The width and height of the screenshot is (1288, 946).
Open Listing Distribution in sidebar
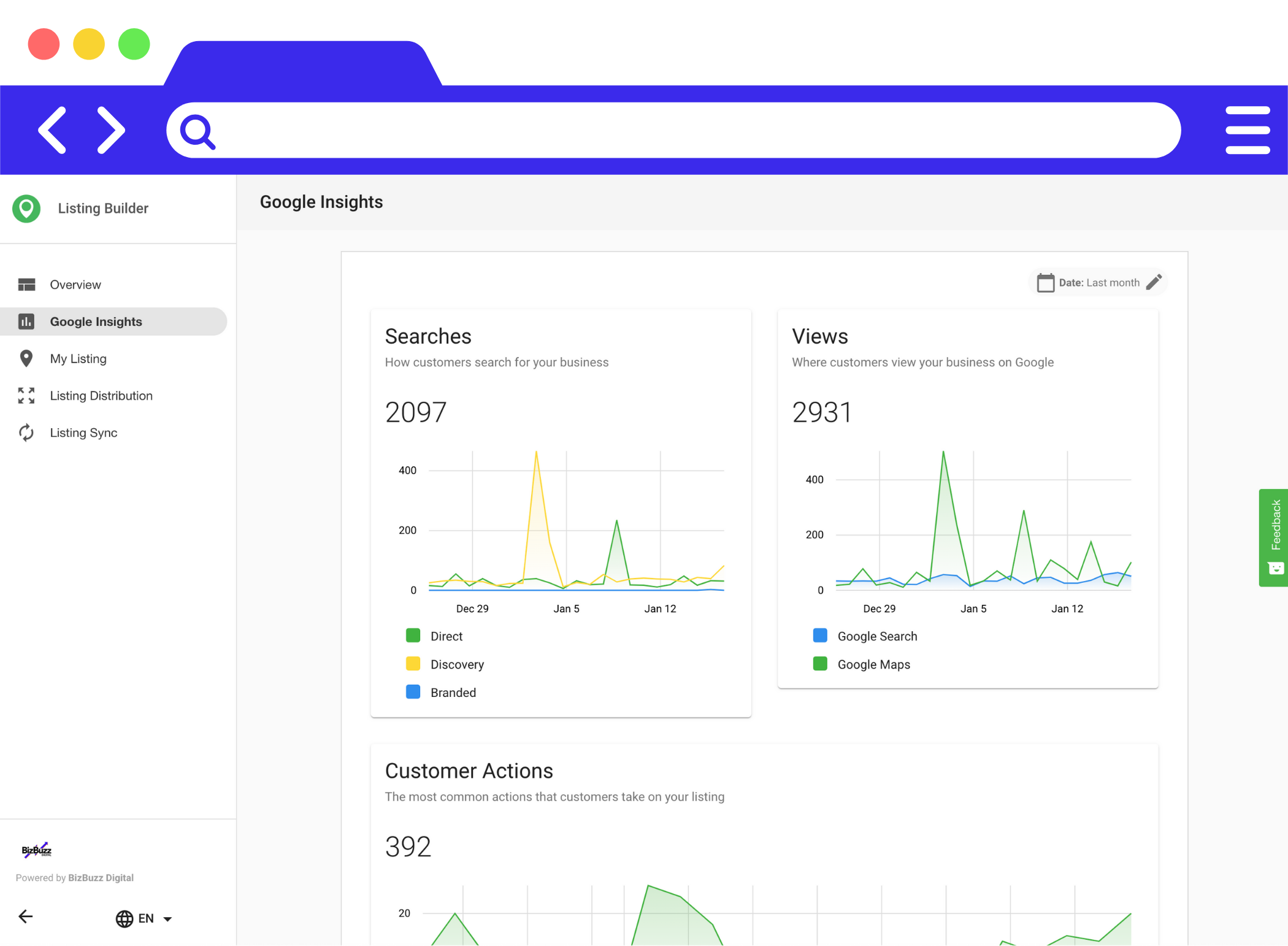click(113, 396)
